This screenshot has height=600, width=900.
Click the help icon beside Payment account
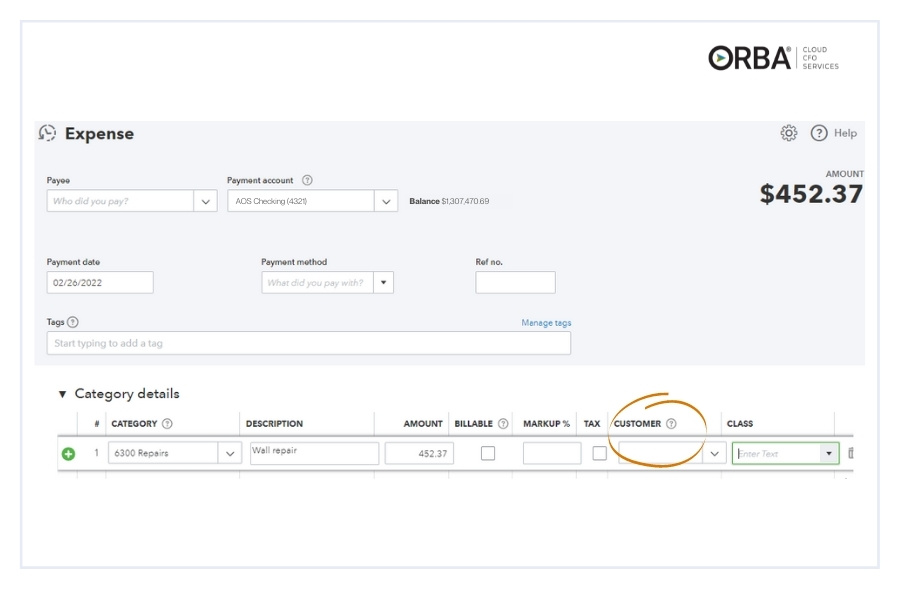(307, 181)
